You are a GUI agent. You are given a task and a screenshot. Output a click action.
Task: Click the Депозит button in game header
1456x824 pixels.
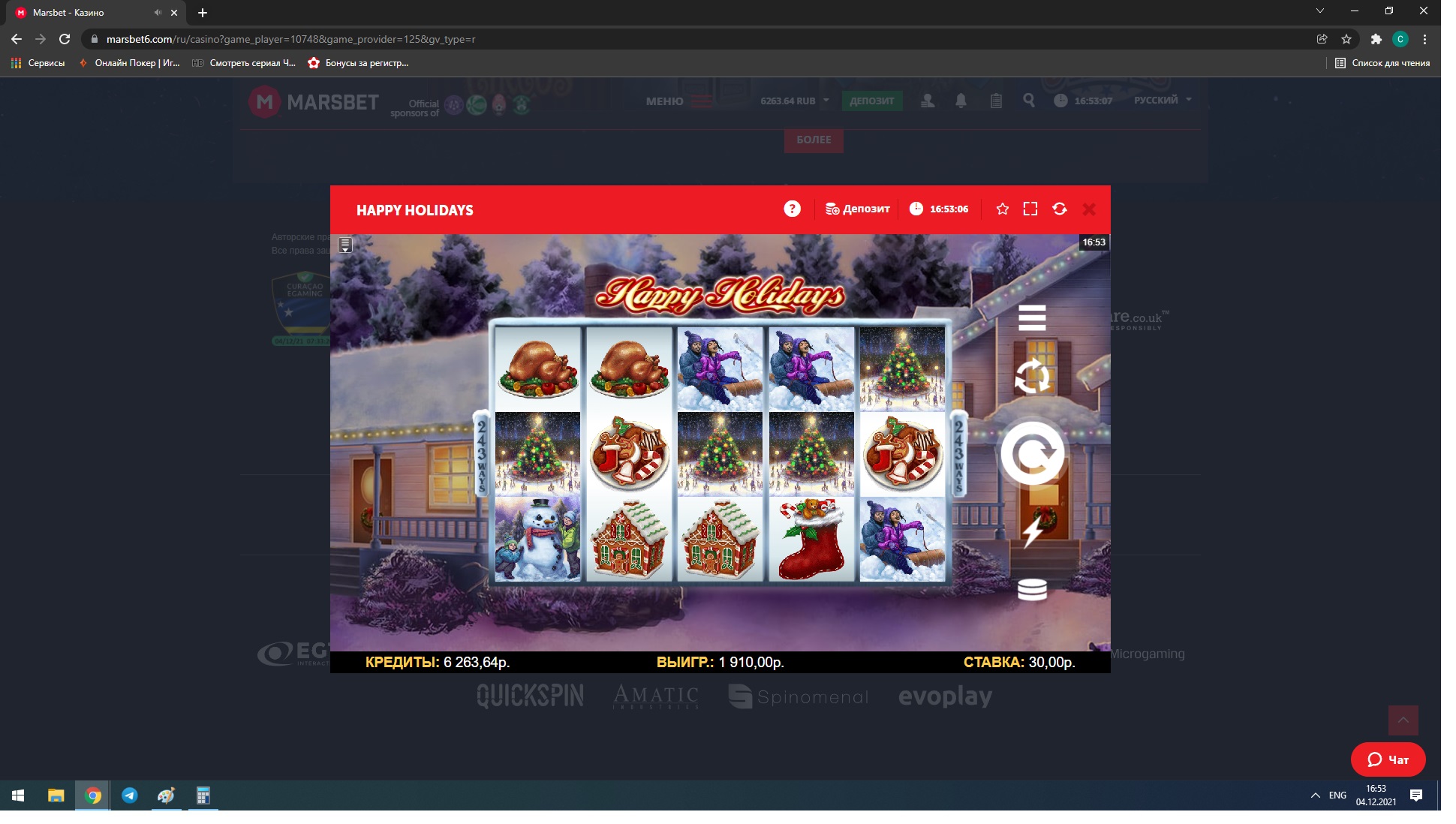click(x=857, y=209)
